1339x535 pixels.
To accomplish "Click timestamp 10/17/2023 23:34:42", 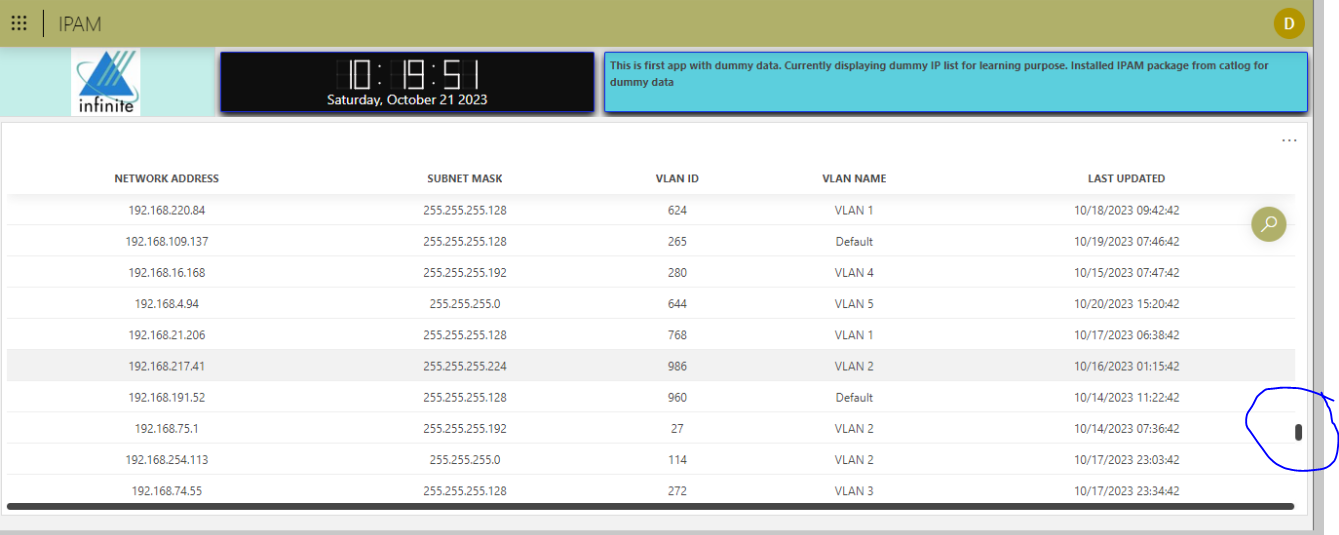I will 1127,491.
